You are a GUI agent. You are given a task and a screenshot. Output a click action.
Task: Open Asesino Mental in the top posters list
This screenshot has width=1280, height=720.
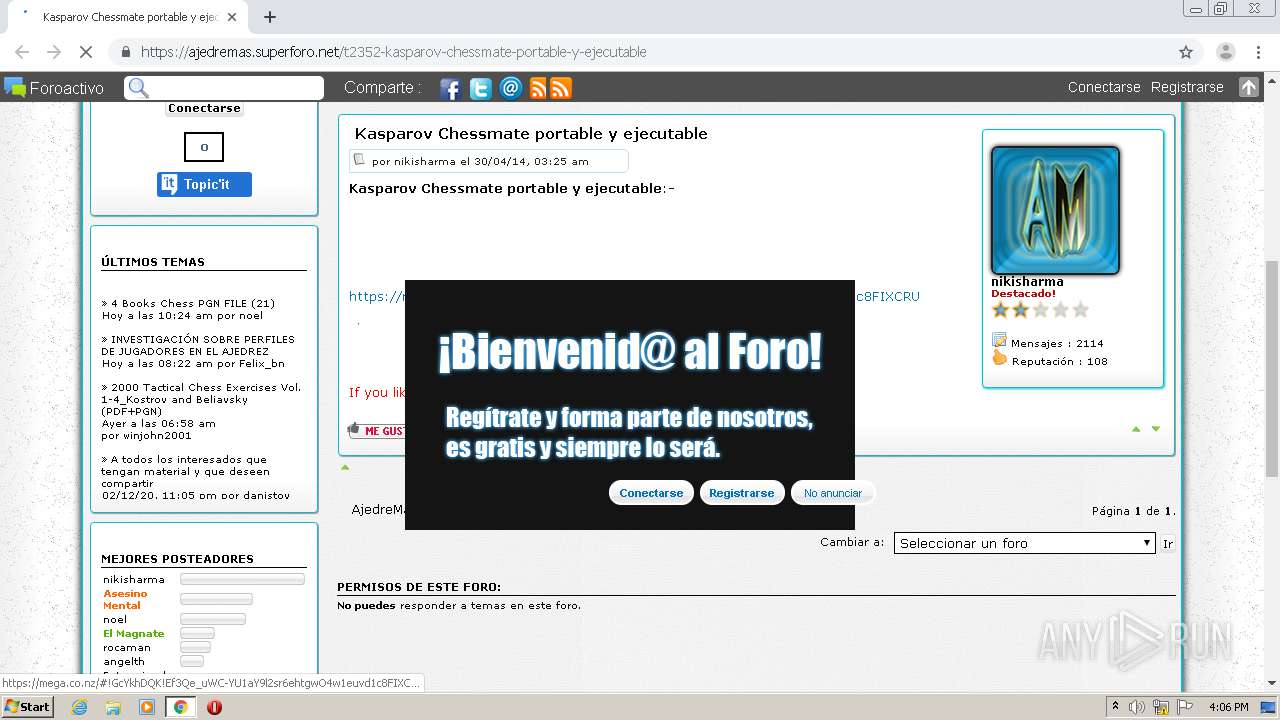click(x=125, y=599)
